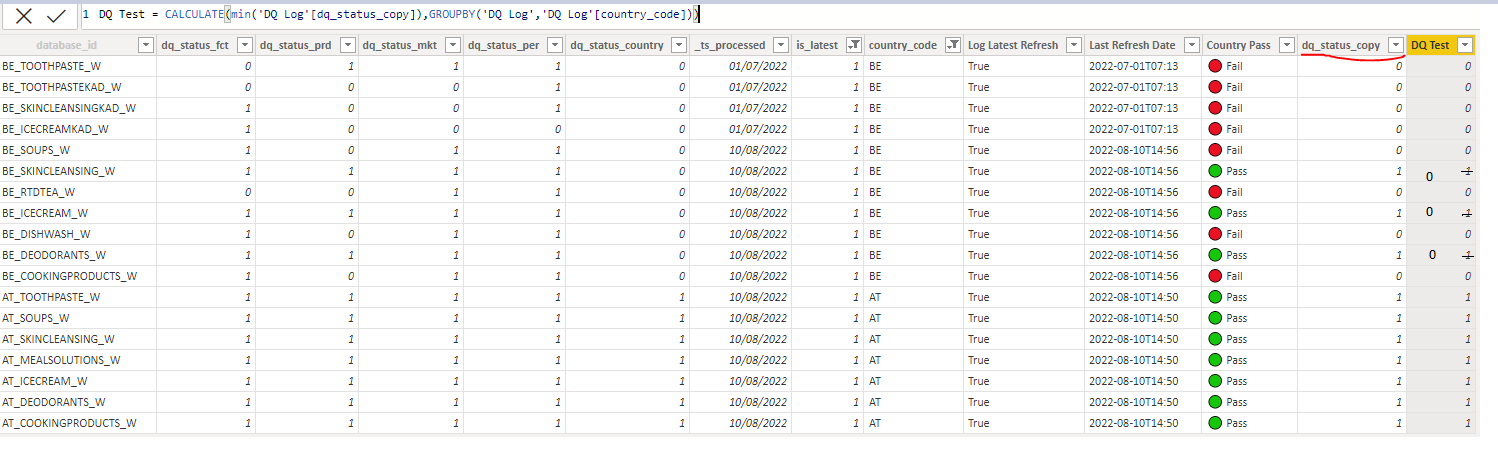Select the AT_DEODORANTS_W database_id cell
The height and width of the screenshot is (472, 1498).
coord(78,402)
